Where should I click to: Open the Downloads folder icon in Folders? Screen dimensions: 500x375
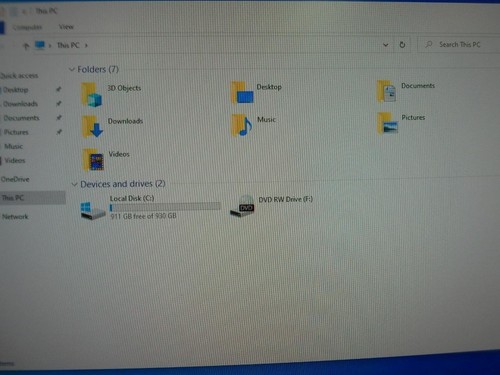pos(93,127)
